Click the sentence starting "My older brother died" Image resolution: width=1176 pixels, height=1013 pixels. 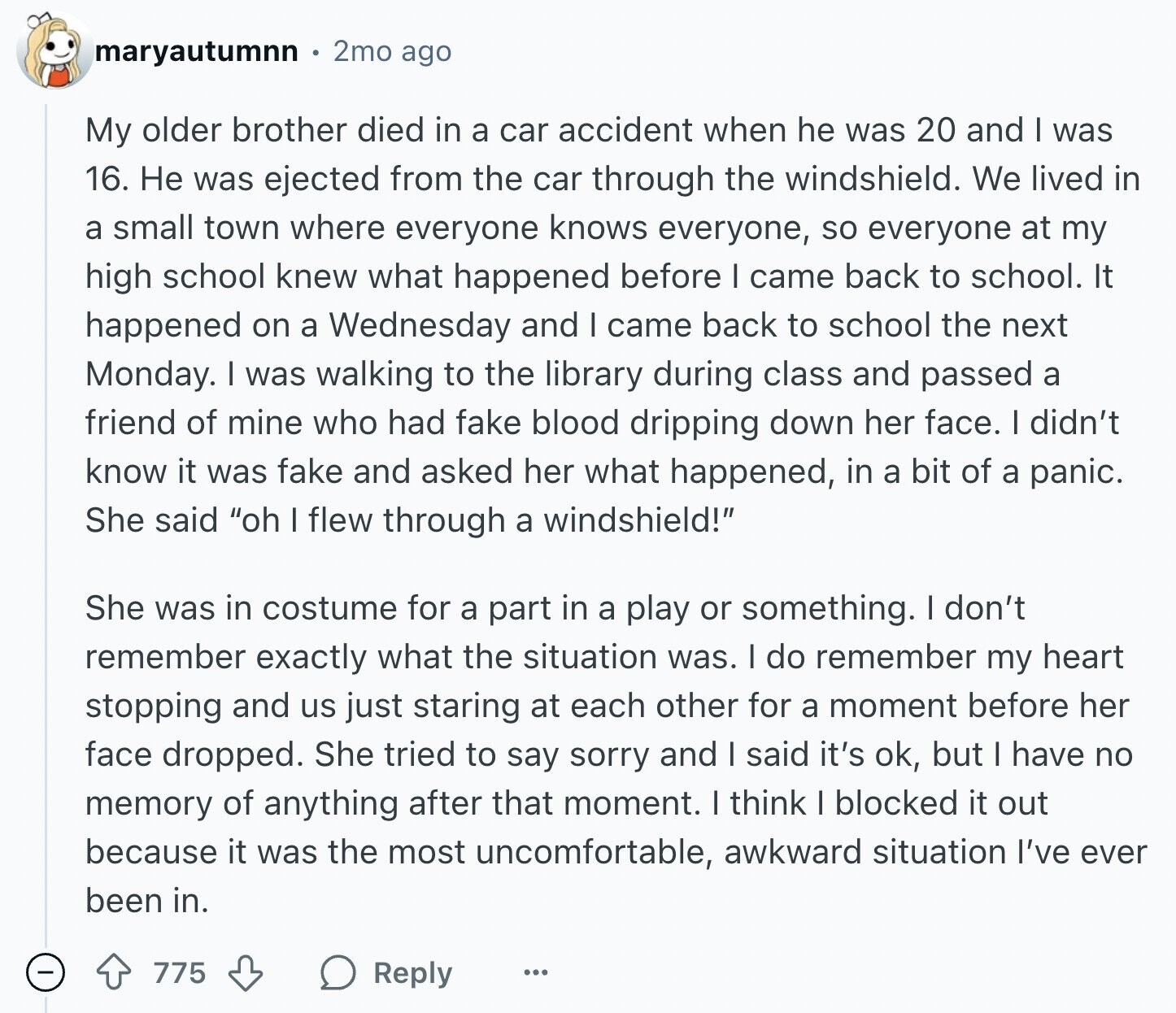pyautogui.click(x=599, y=130)
